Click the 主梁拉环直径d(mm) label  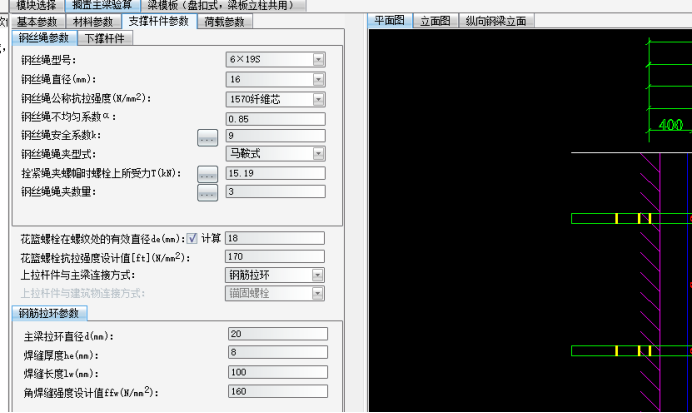click(68, 337)
